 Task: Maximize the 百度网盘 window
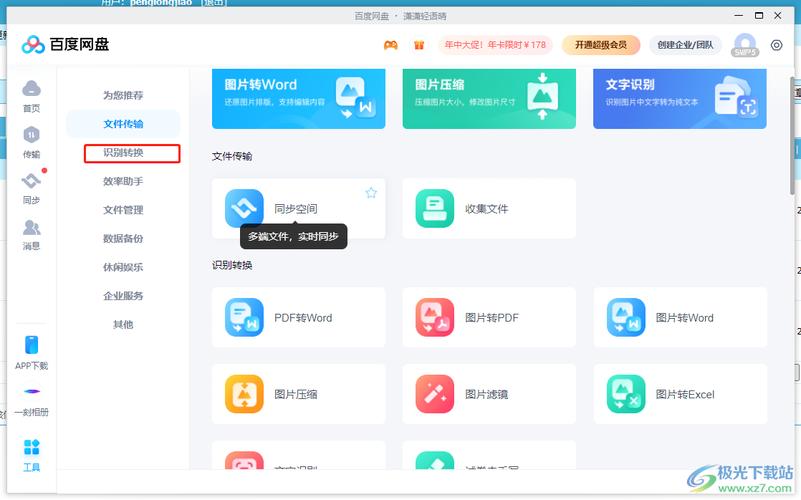pyautogui.click(x=759, y=15)
